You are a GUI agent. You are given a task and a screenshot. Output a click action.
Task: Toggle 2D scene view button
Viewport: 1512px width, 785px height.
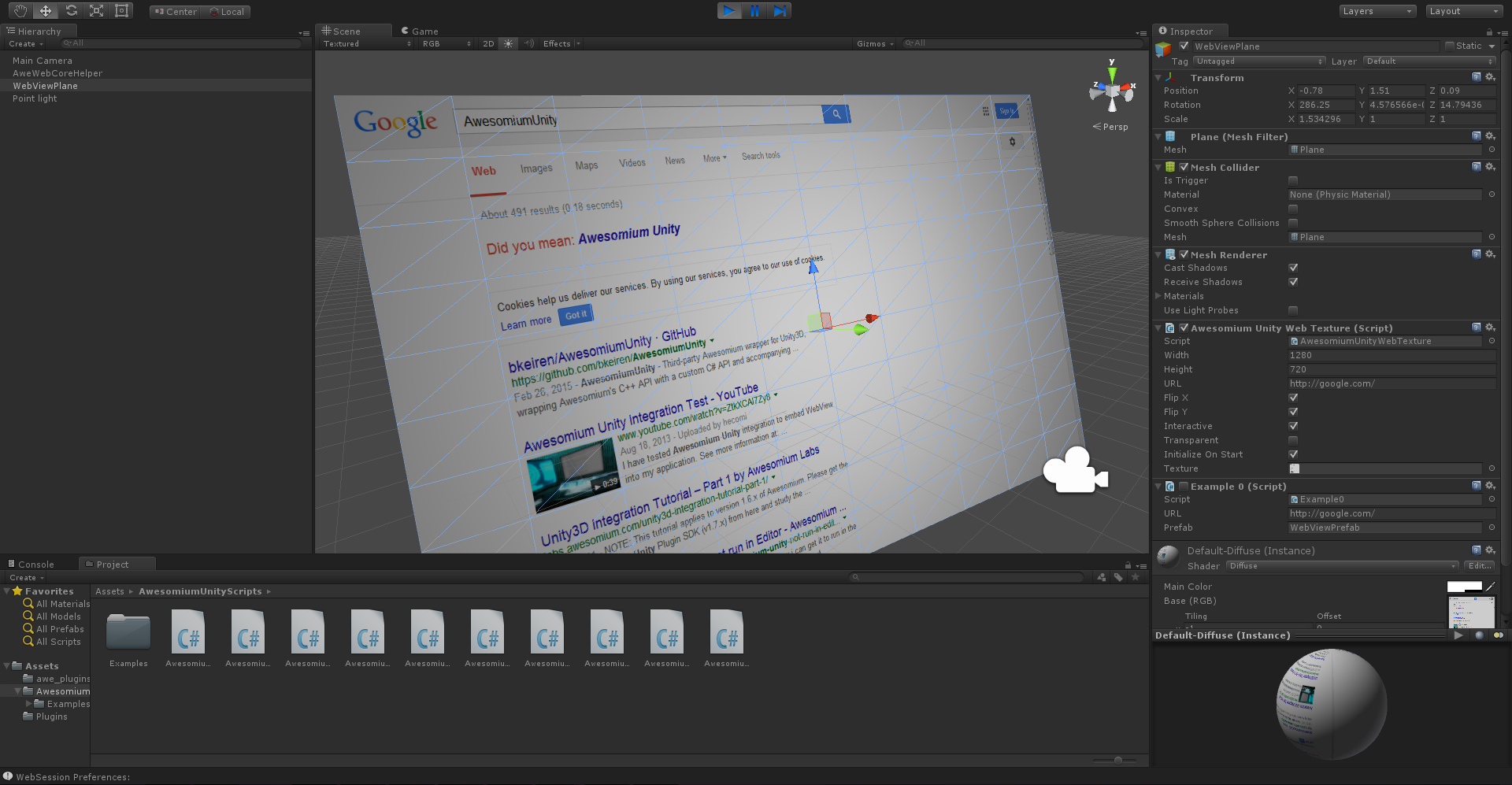[488, 44]
